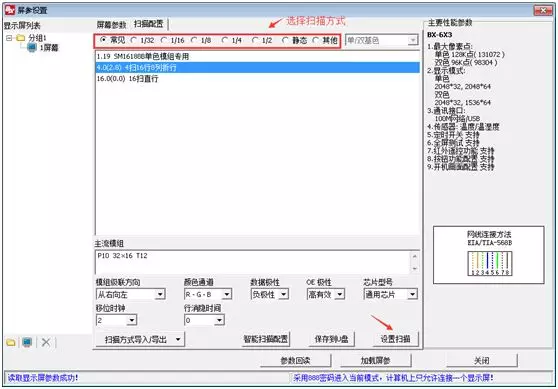Collapse the 分组1 tree node
The width and height of the screenshot is (558, 389).
(9, 38)
